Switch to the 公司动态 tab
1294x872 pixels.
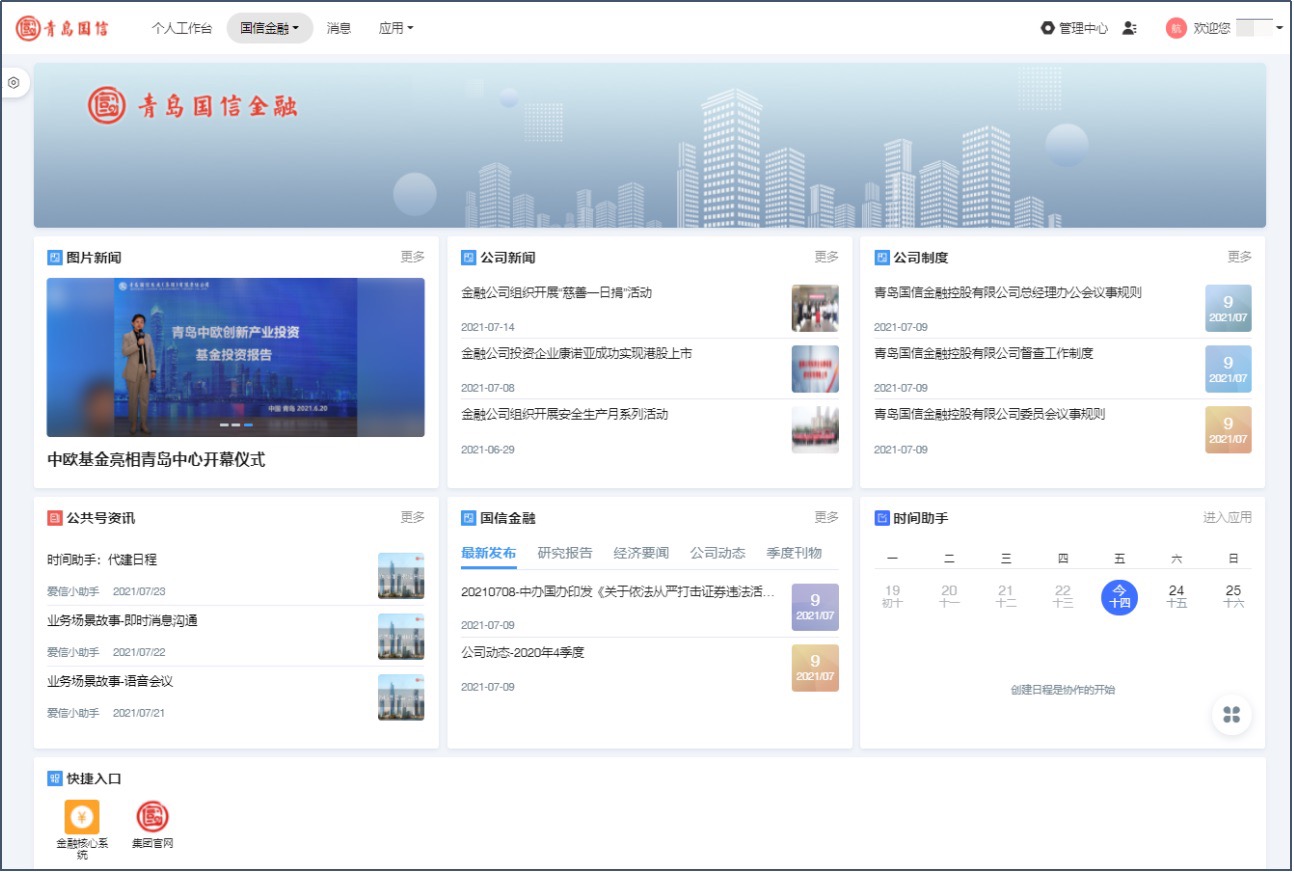tap(718, 553)
